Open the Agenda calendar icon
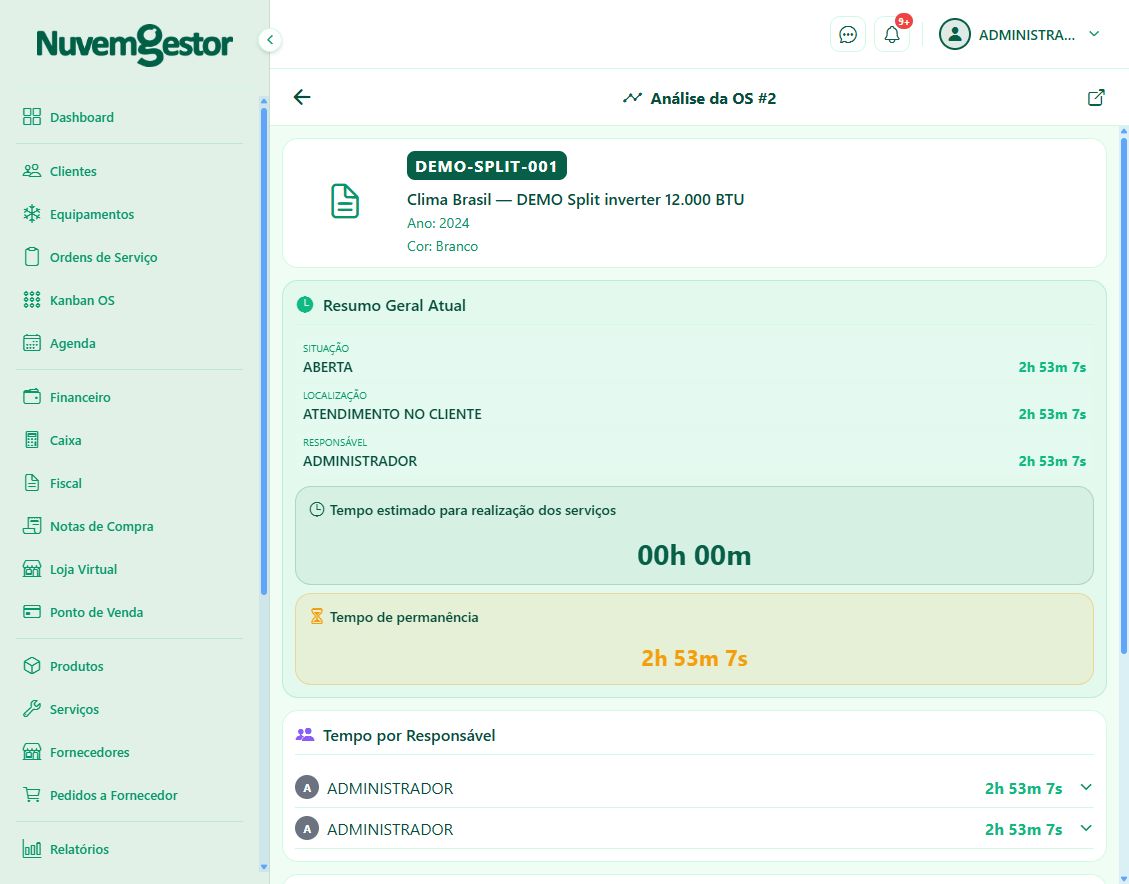The image size is (1129, 884). (32, 343)
